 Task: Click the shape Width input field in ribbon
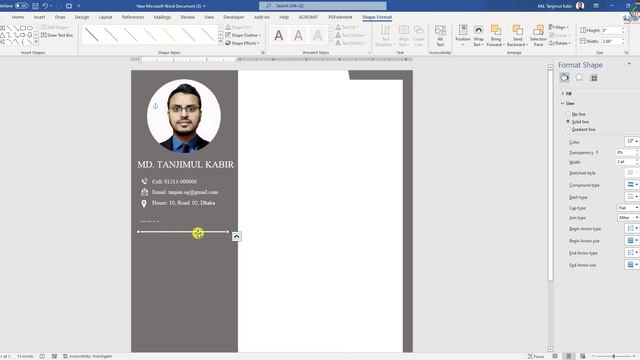(x=611, y=41)
